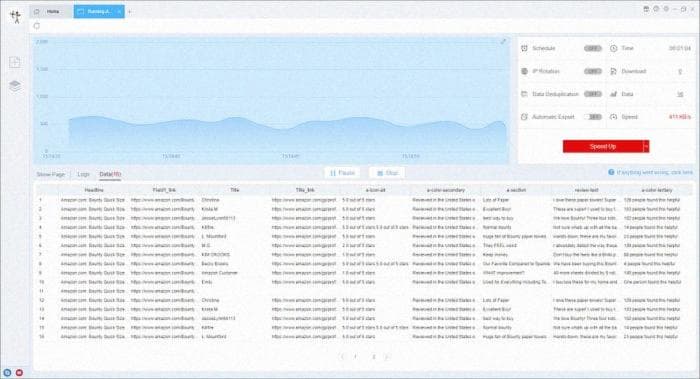The height and width of the screenshot is (379, 700).
Task: Click the underlined Download count value
Action: [x=680, y=71]
